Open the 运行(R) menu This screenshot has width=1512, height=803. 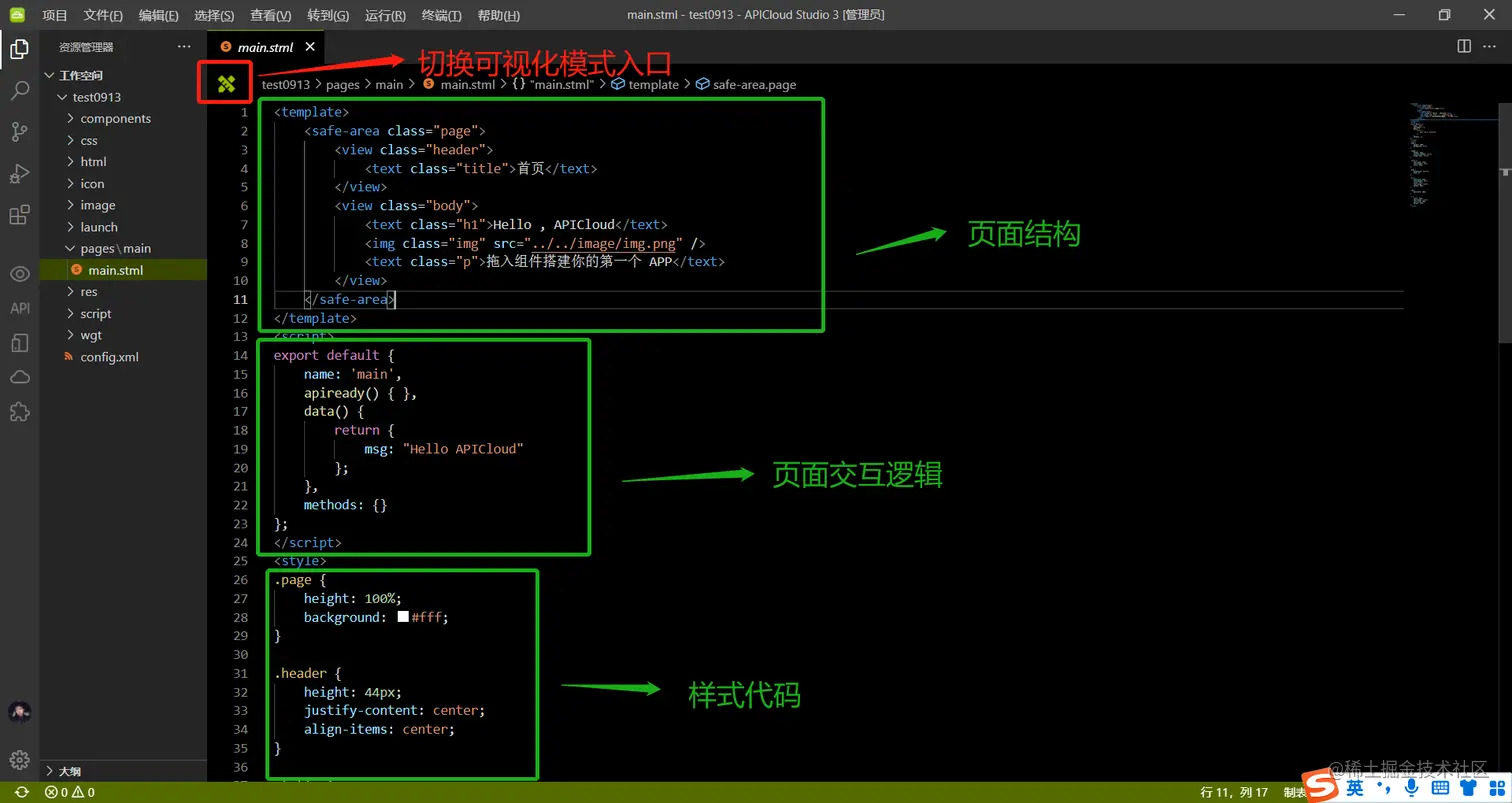(x=386, y=15)
